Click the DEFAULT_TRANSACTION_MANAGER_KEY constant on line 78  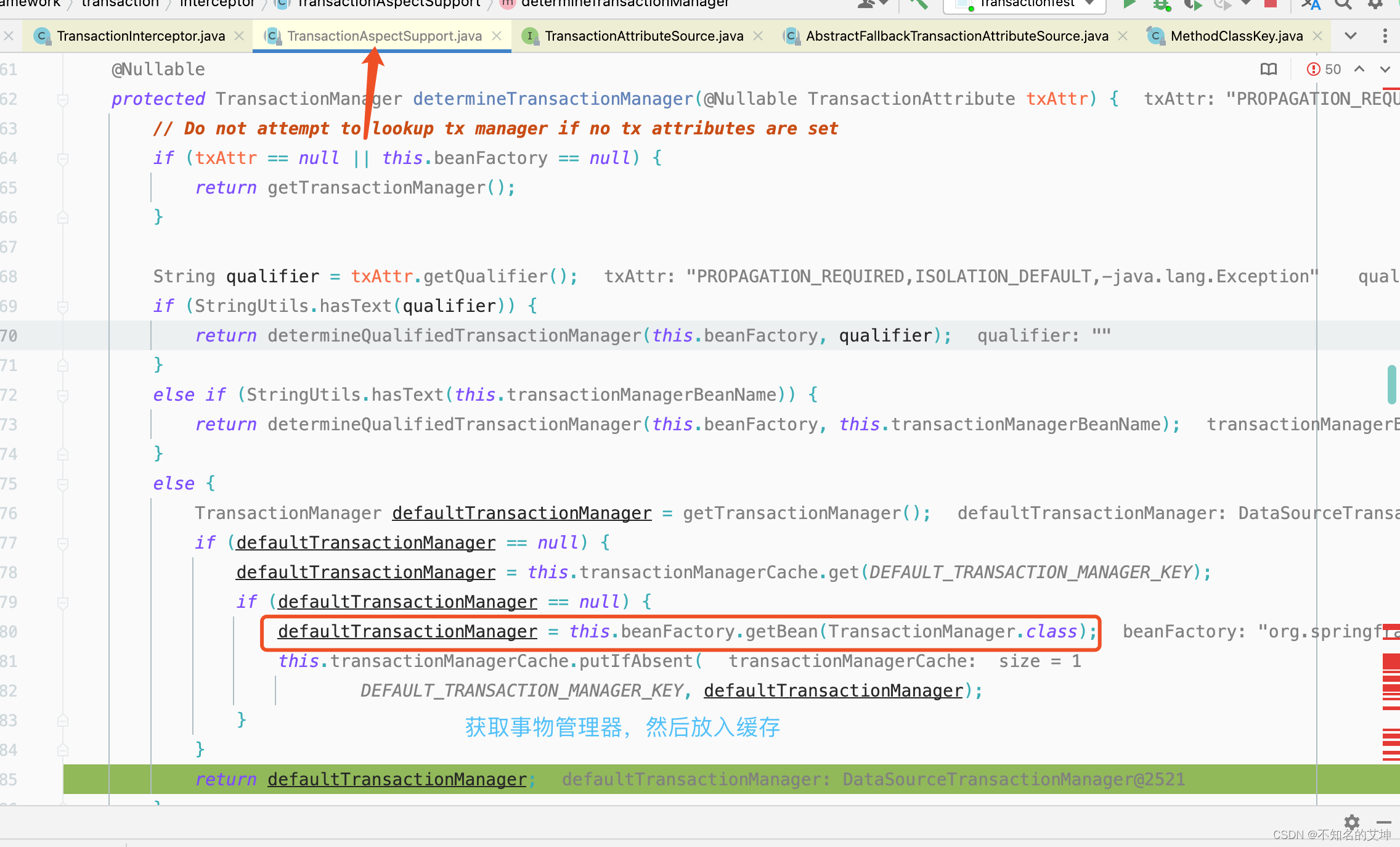coord(1032,572)
